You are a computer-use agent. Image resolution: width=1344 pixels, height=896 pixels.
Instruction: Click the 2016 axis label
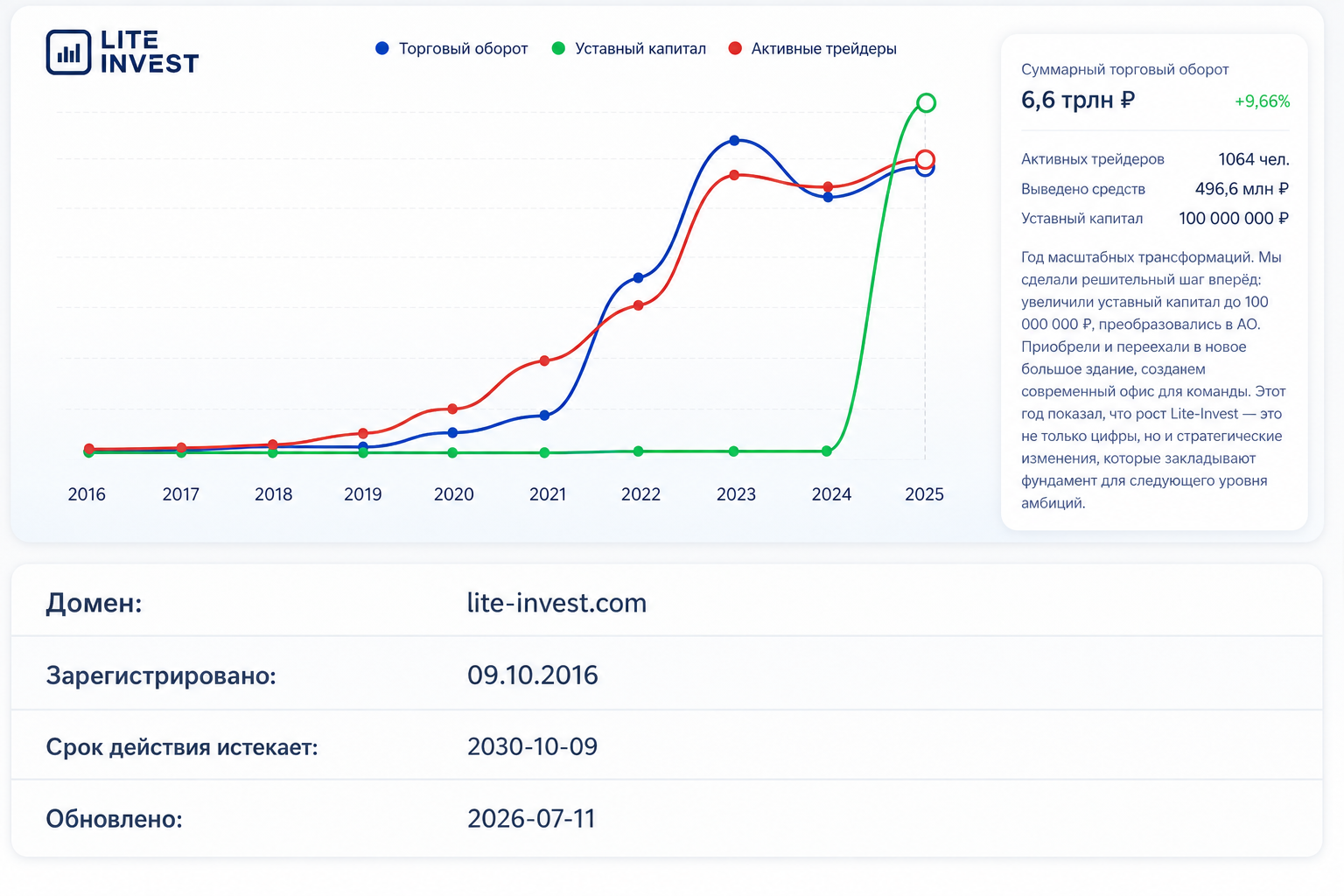87,494
